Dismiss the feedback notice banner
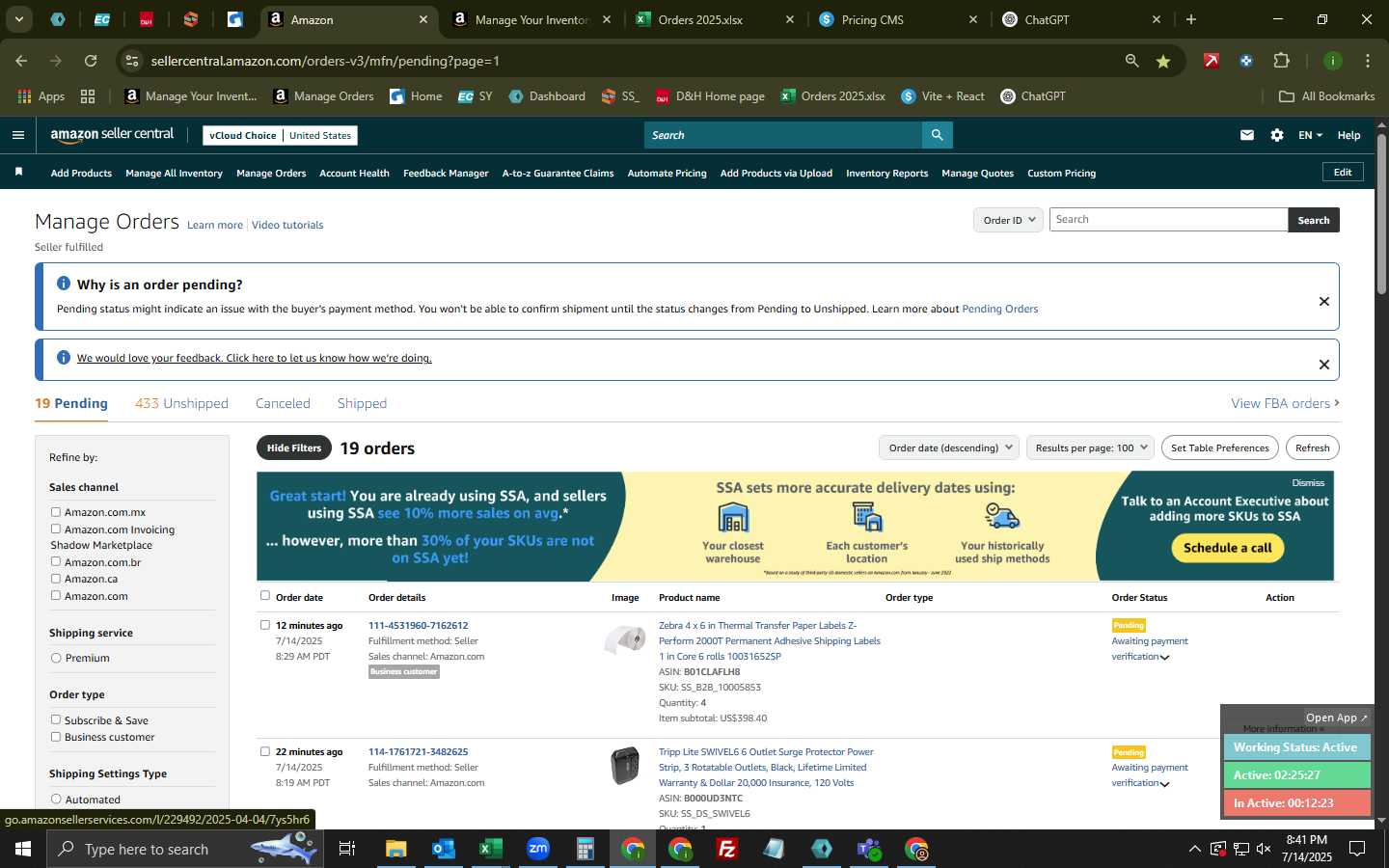Image resolution: width=1389 pixels, height=868 pixels. tap(1324, 365)
